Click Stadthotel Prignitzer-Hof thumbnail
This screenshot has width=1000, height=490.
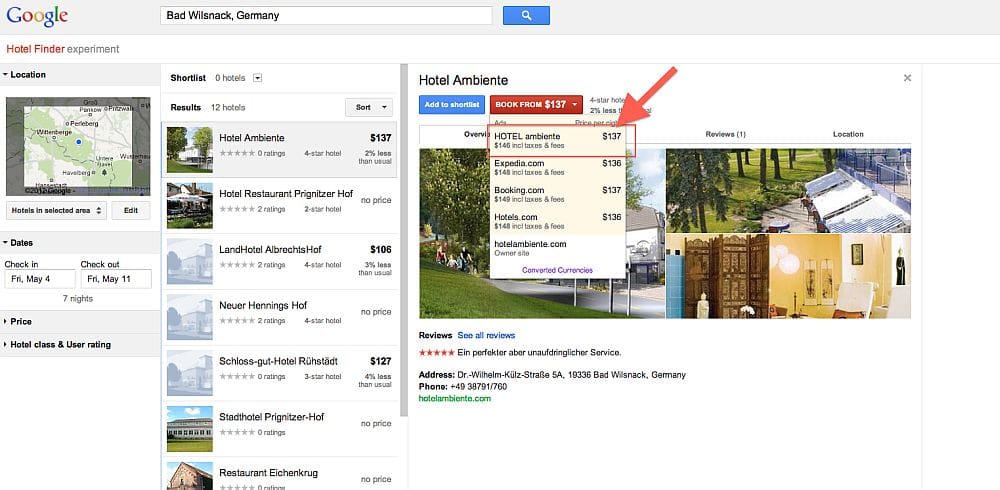[189, 429]
